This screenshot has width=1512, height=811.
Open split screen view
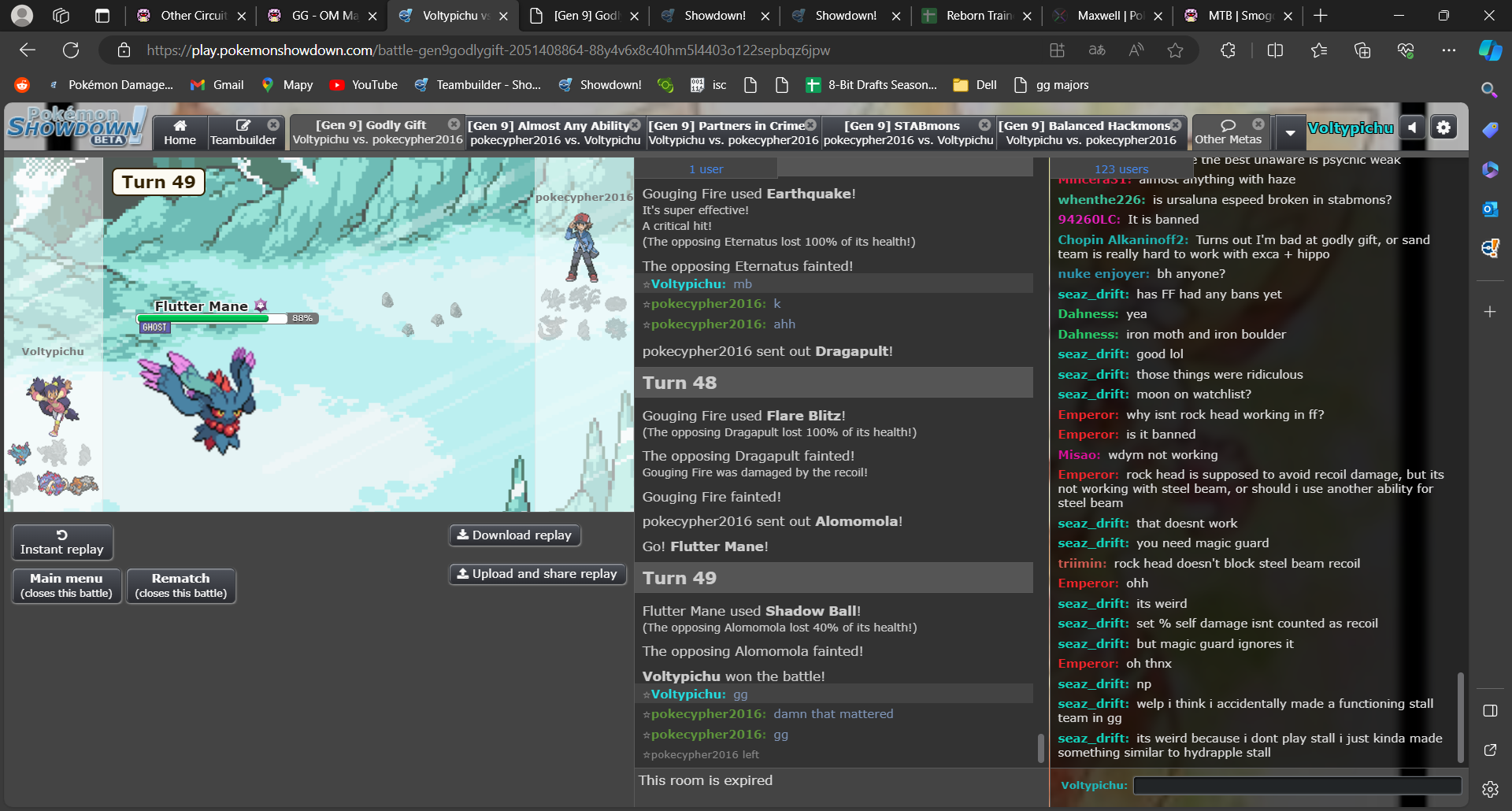pos(1275,50)
